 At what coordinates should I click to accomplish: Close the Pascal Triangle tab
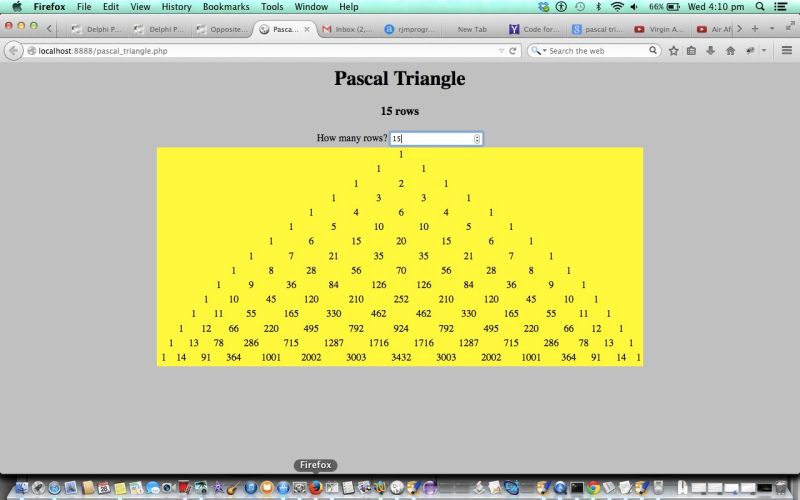(307, 30)
